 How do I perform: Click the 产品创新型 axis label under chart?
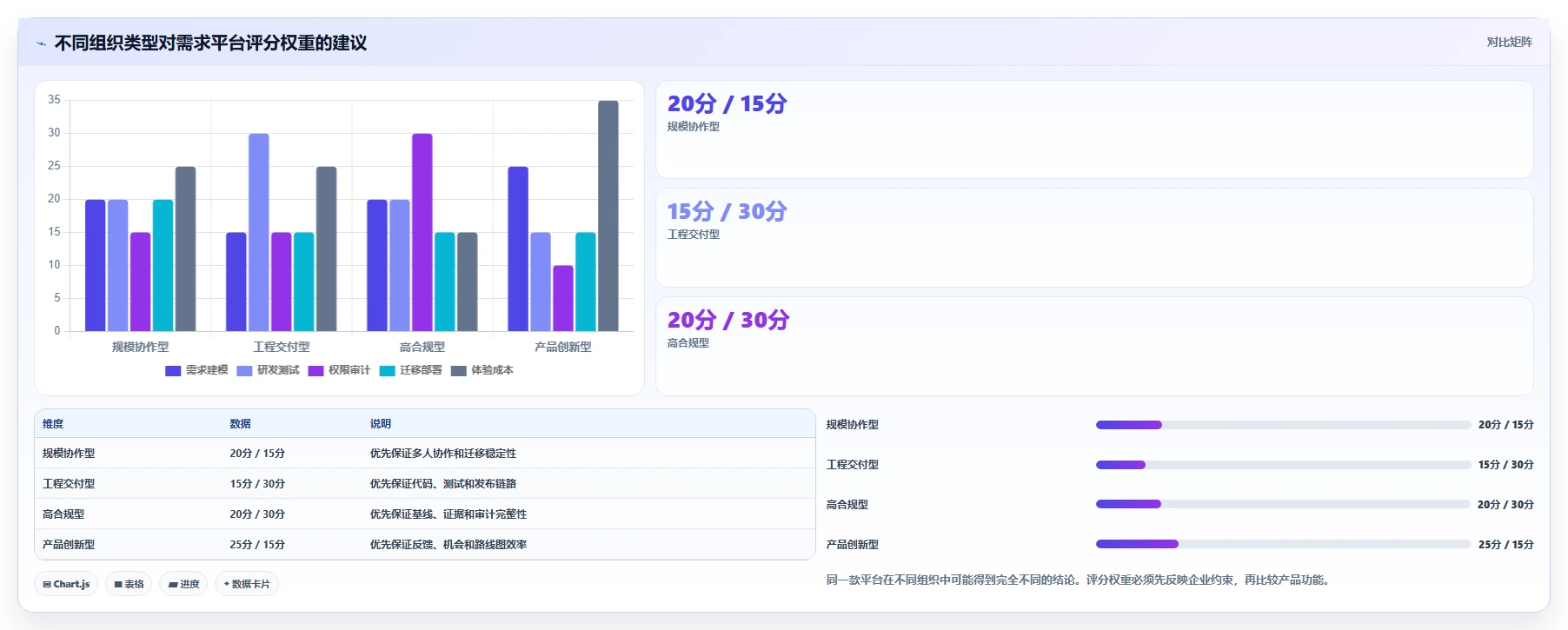pyautogui.click(x=563, y=347)
